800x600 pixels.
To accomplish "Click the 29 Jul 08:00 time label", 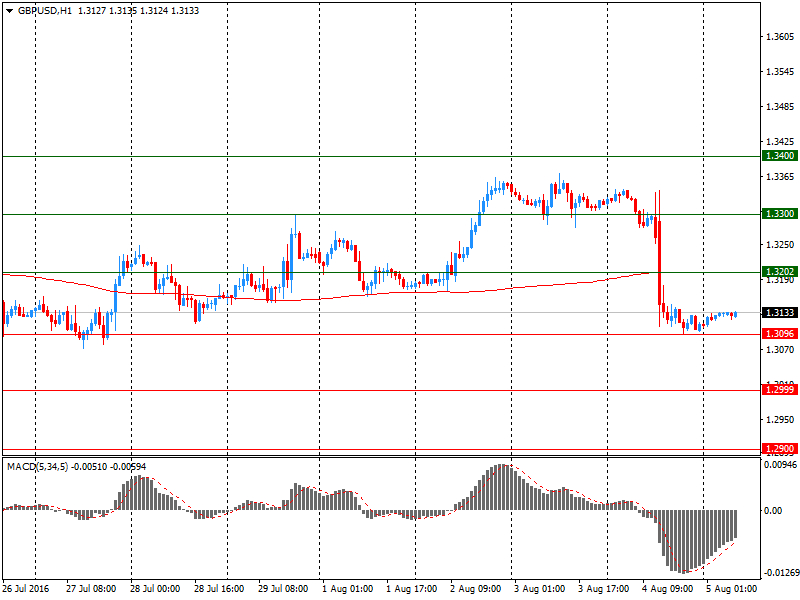I will (283, 589).
